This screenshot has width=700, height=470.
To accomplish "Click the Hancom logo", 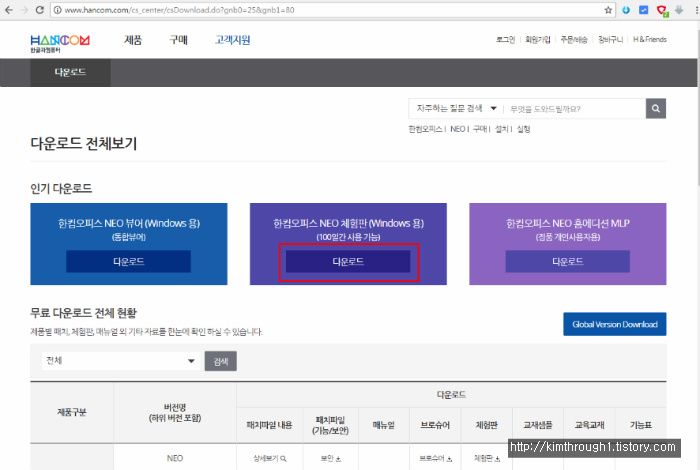I will point(60,43).
